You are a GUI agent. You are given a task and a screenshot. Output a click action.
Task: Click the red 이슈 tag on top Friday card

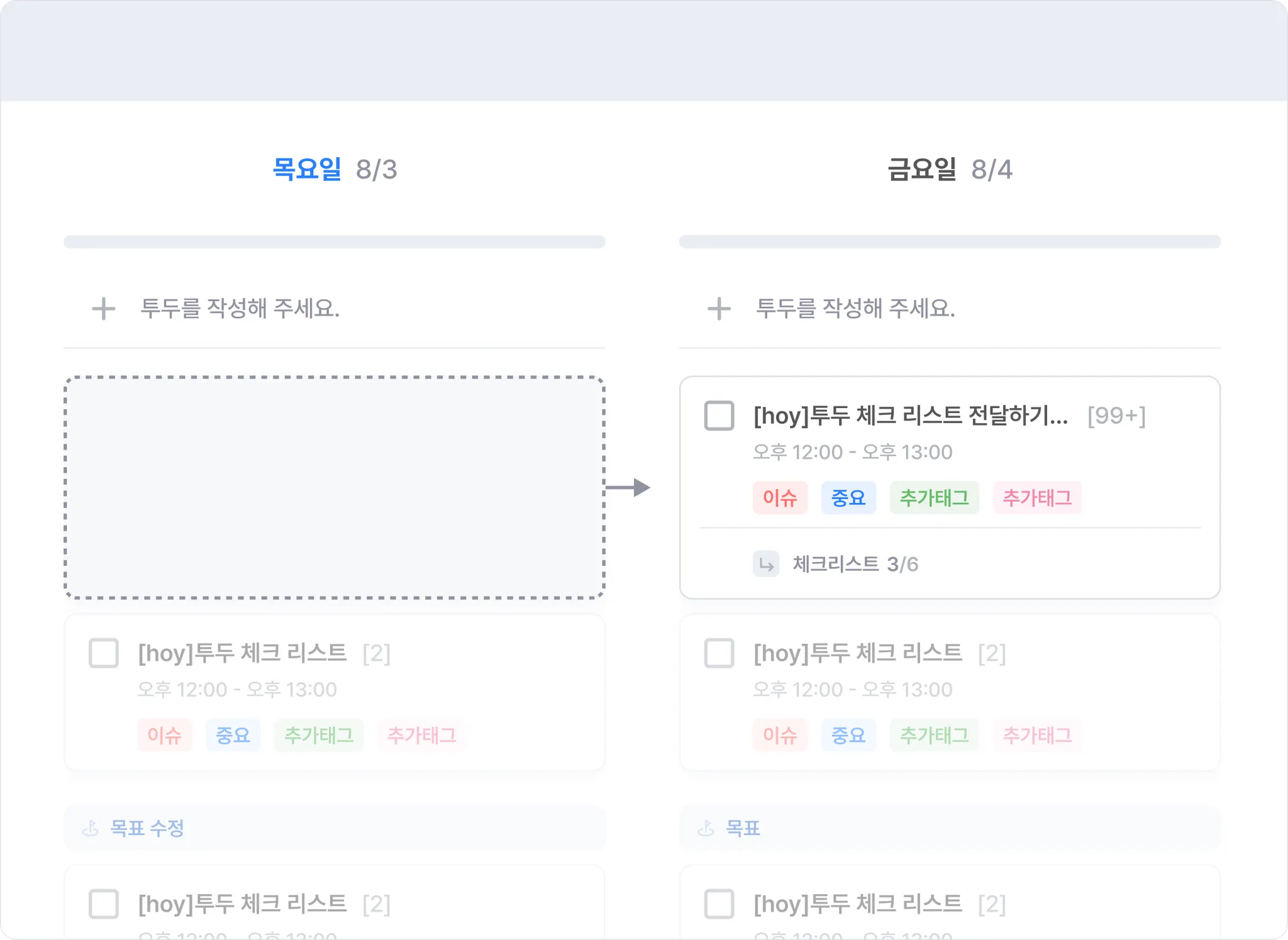pyautogui.click(x=780, y=498)
